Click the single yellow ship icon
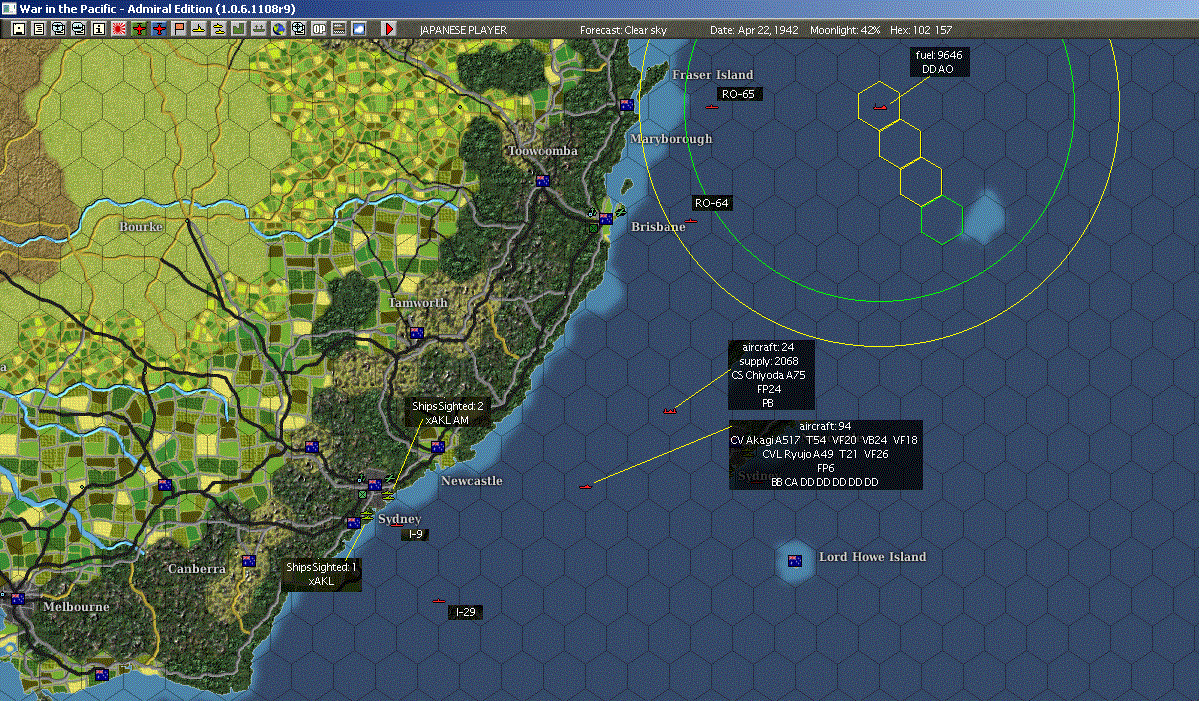The height and width of the screenshot is (701, 1199). click(198, 29)
